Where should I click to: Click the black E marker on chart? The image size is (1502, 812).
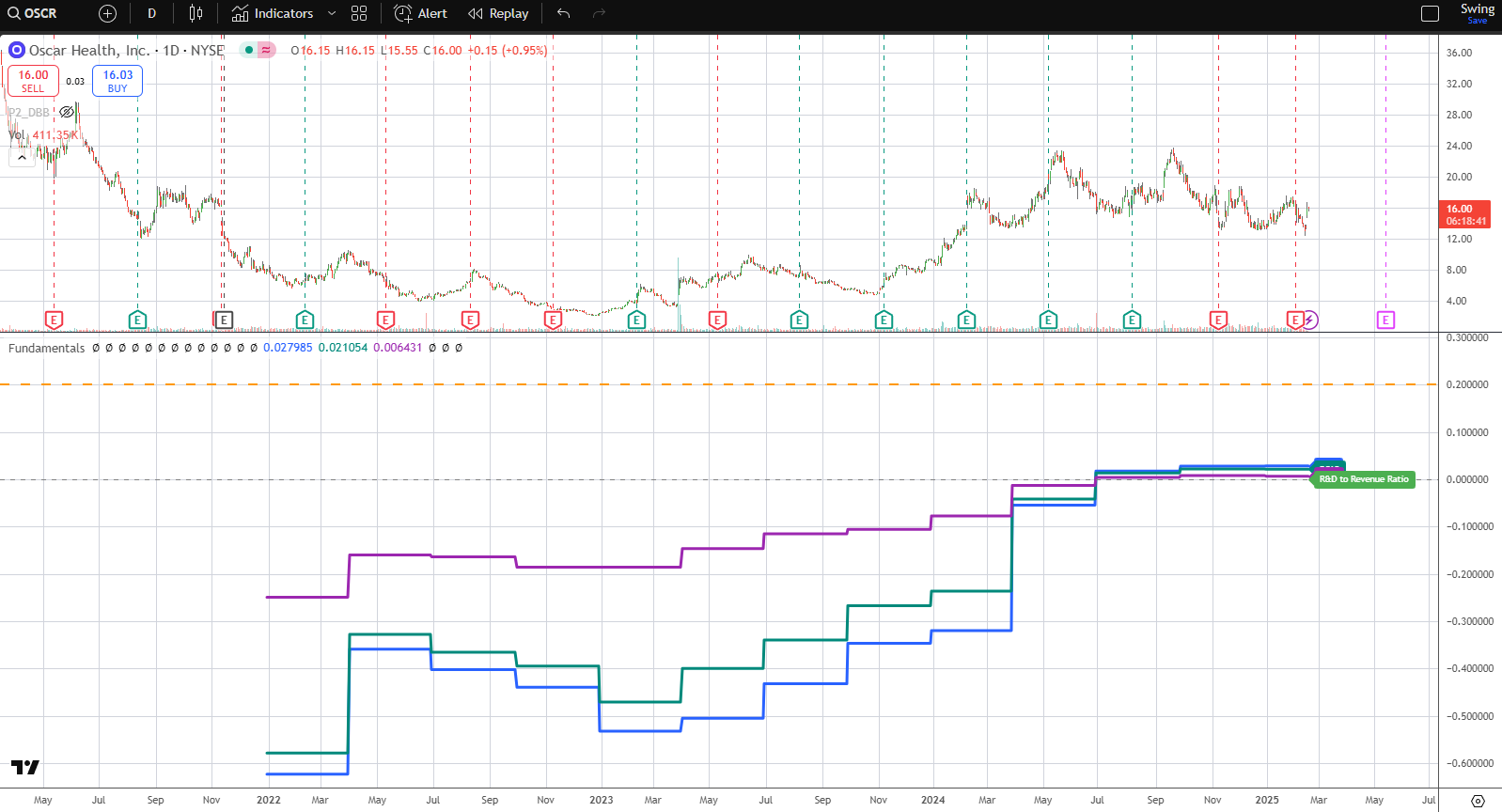click(x=224, y=320)
